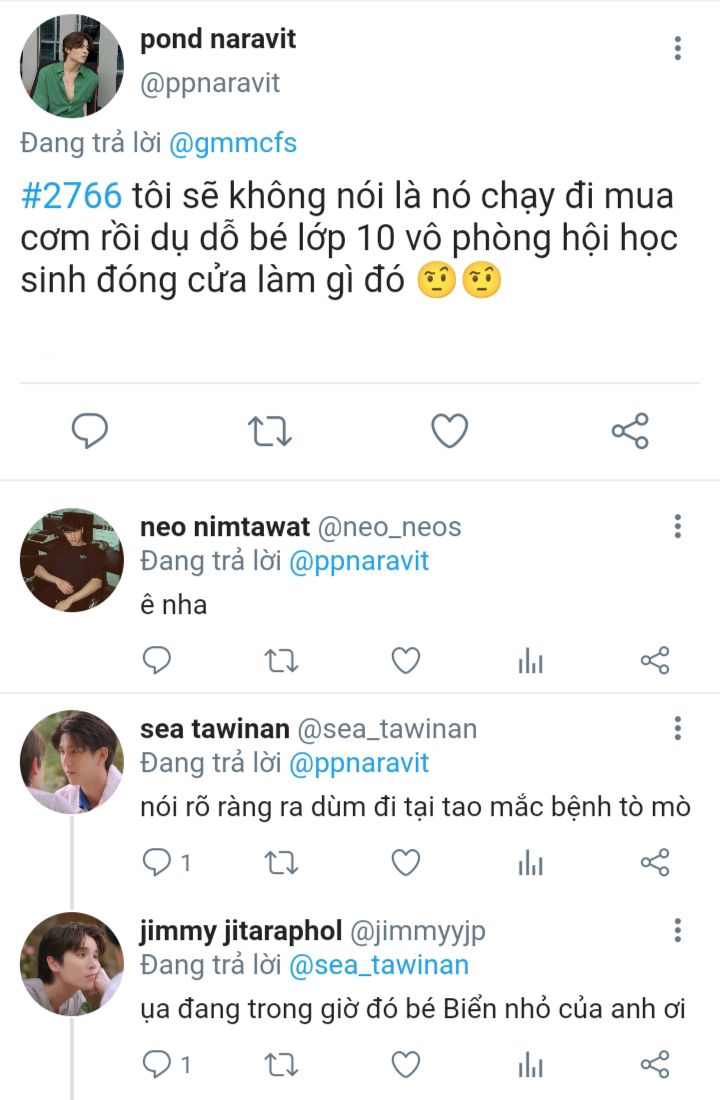Retweet neo nimtawat's reply
720x1100 pixels.
tap(281, 660)
